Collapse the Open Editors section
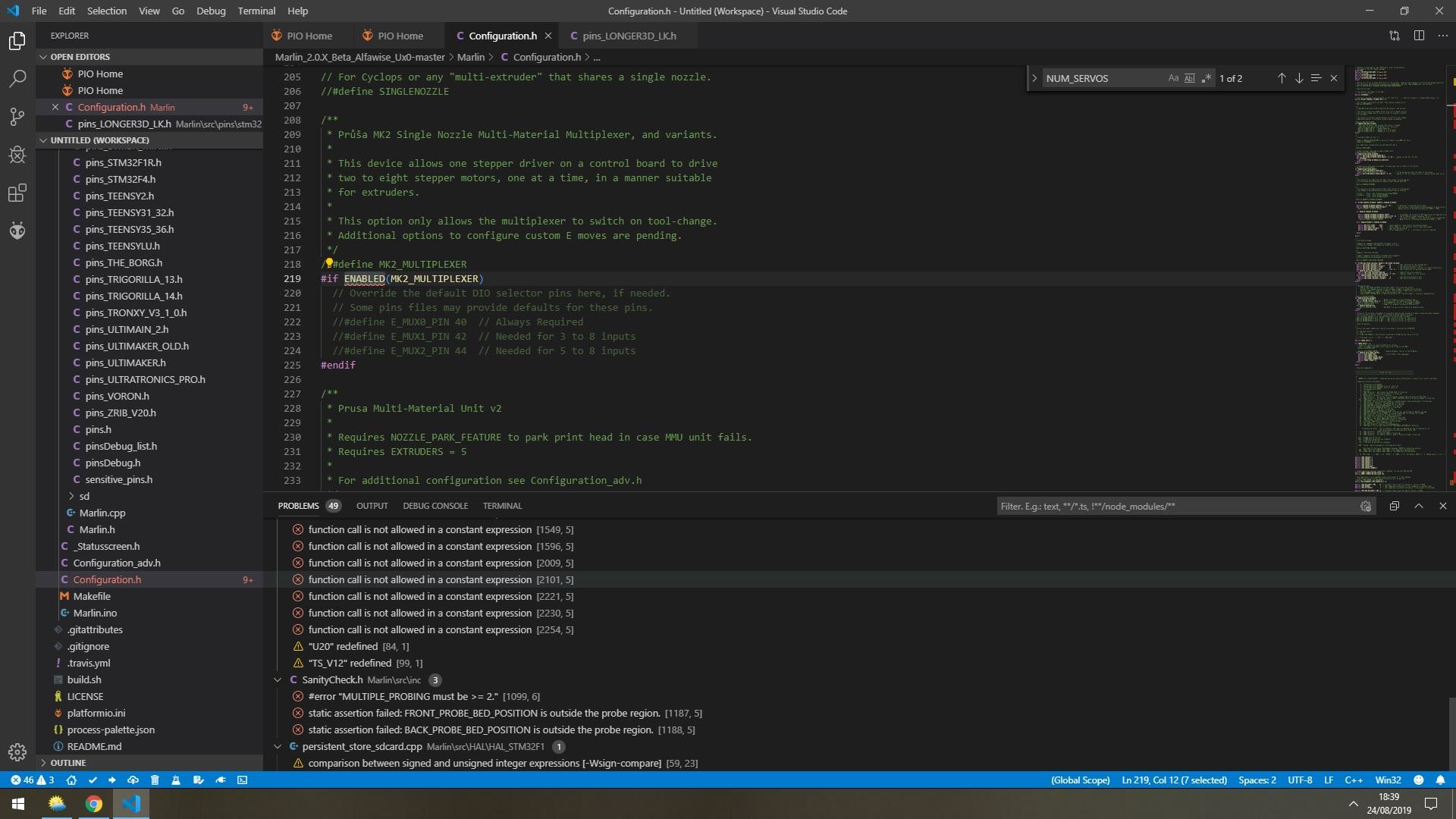 coord(149,57)
